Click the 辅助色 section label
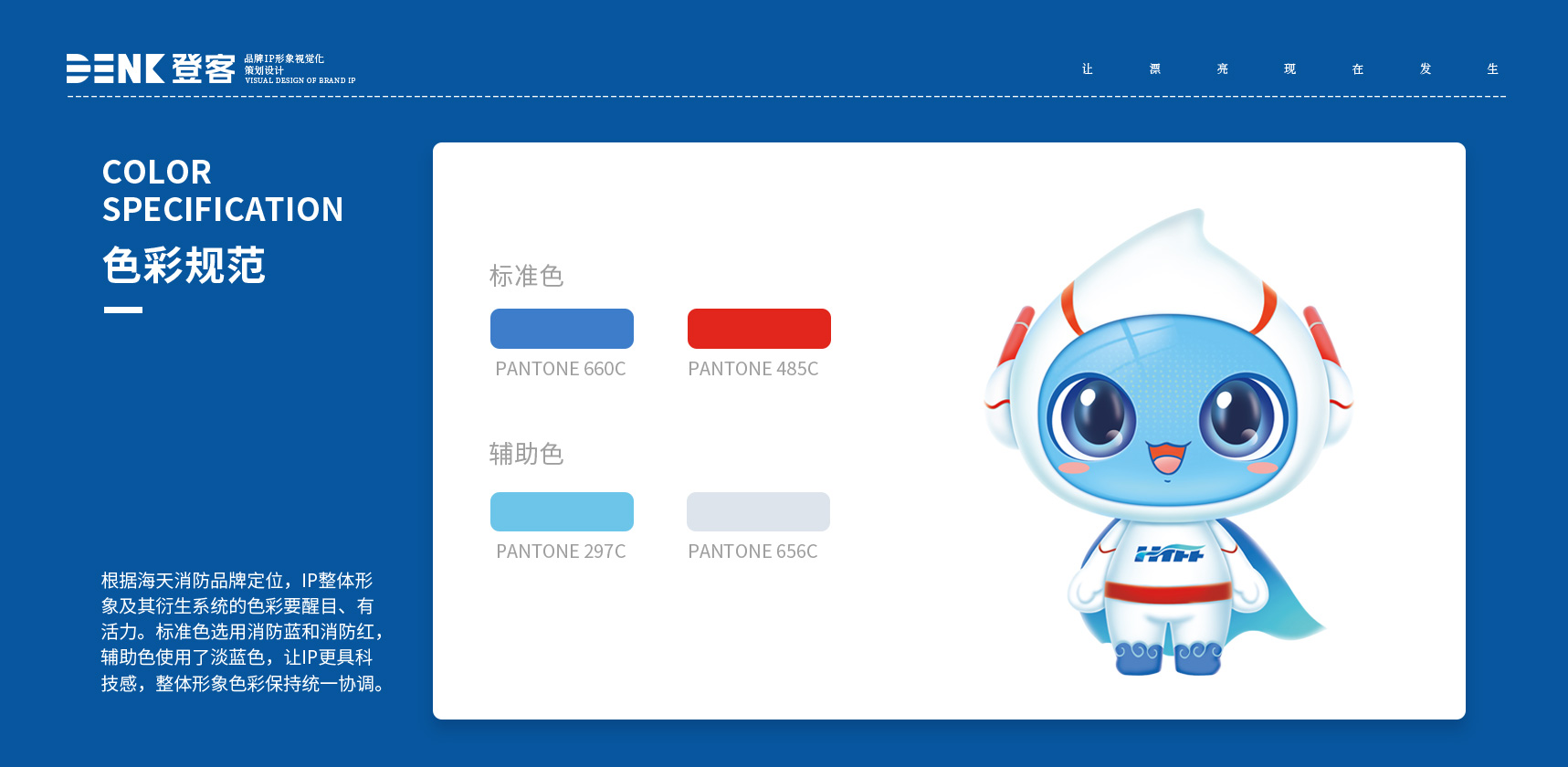The height and width of the screenshot is (767, 1568). coord(526,454)
